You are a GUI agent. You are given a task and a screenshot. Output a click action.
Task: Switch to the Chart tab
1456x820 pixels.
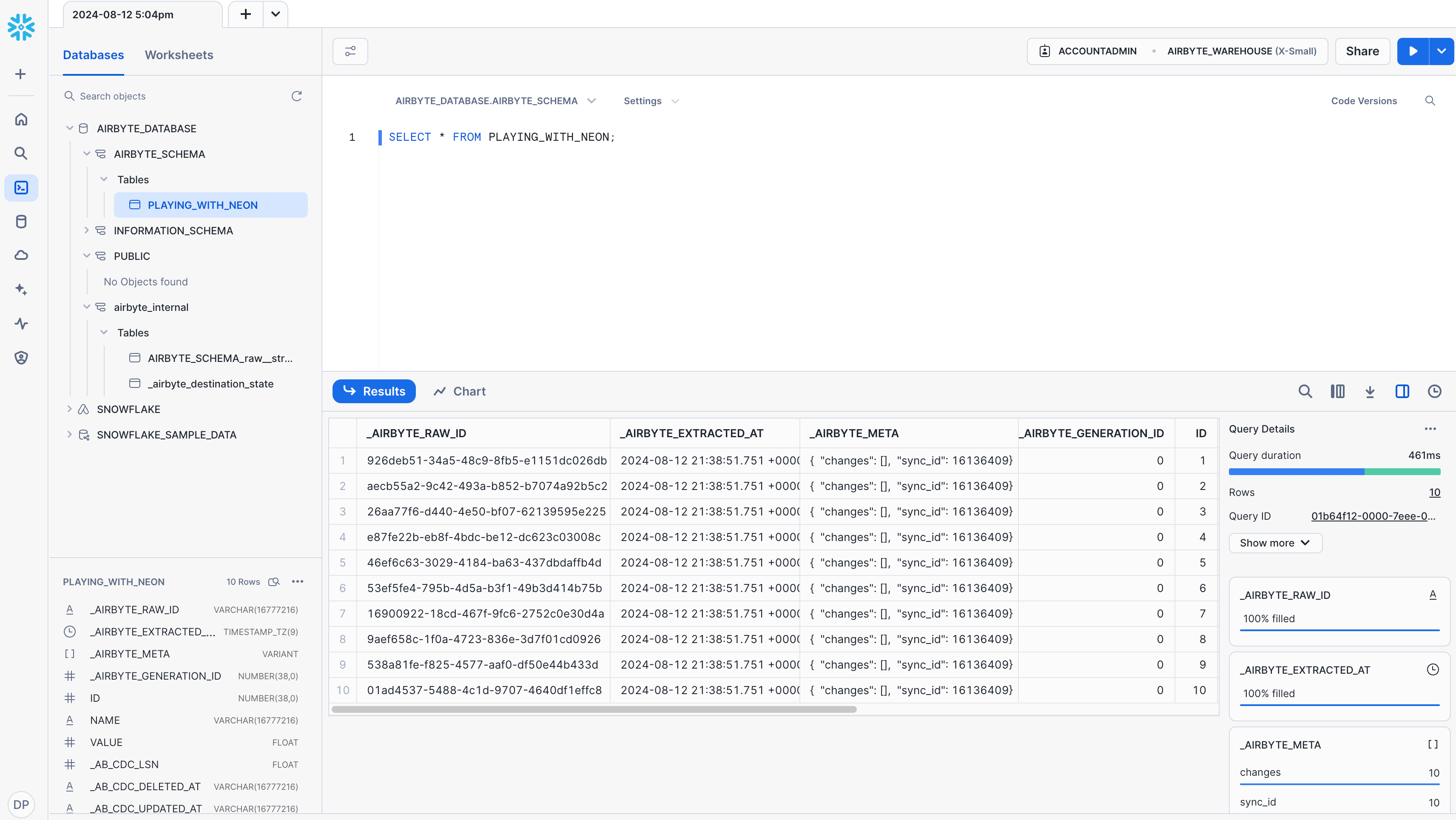(x=459, y=391)
